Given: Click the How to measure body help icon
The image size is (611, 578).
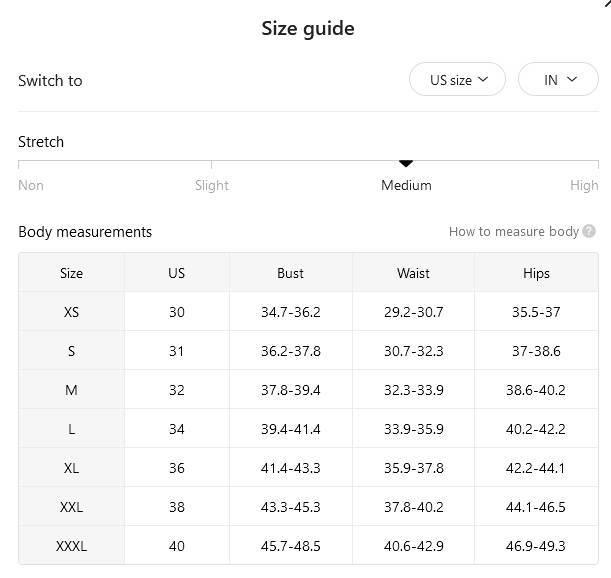Looking at the screenshot, I should pyautogui.click(x=589, y=231).
